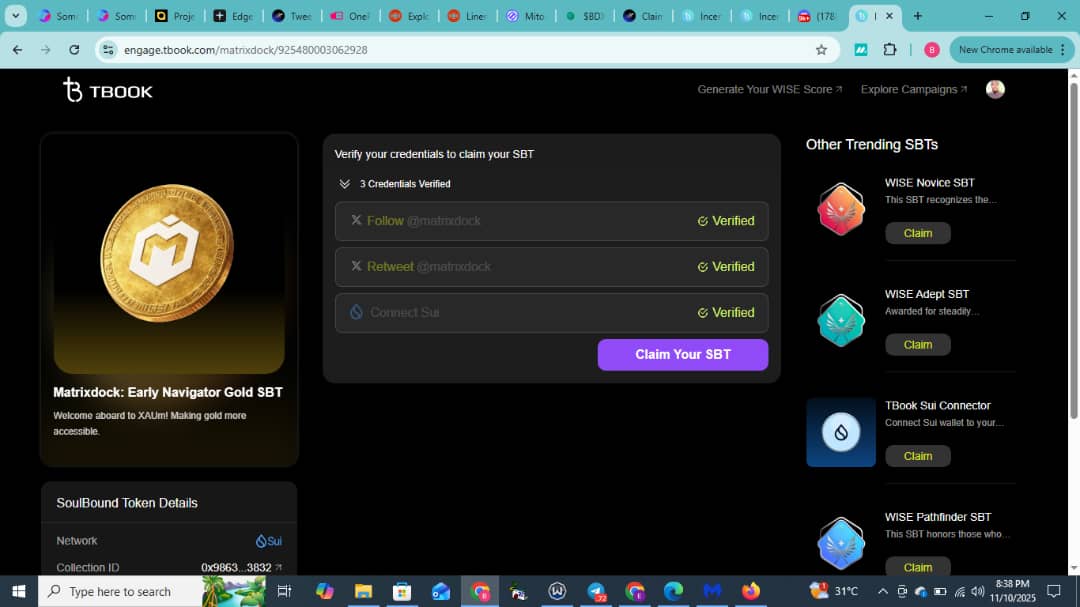Click the Verified status on Connect Sui row
This screenshot has width=1080, height=607.
click(x=726, y=313)
